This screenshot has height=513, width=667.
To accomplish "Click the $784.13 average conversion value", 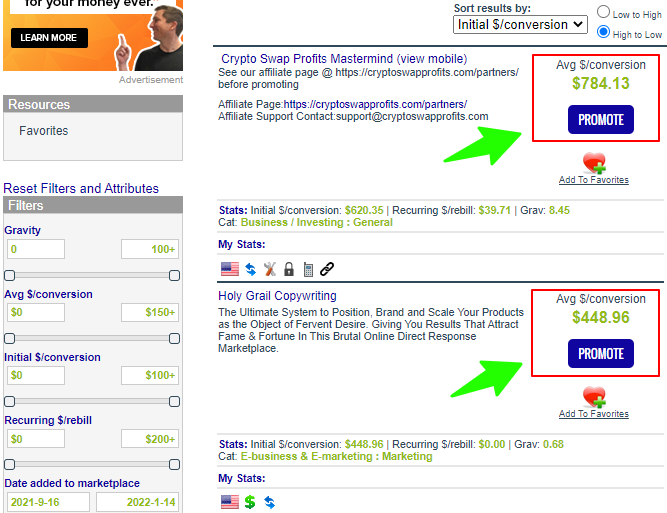I will (x=601, y=83).
